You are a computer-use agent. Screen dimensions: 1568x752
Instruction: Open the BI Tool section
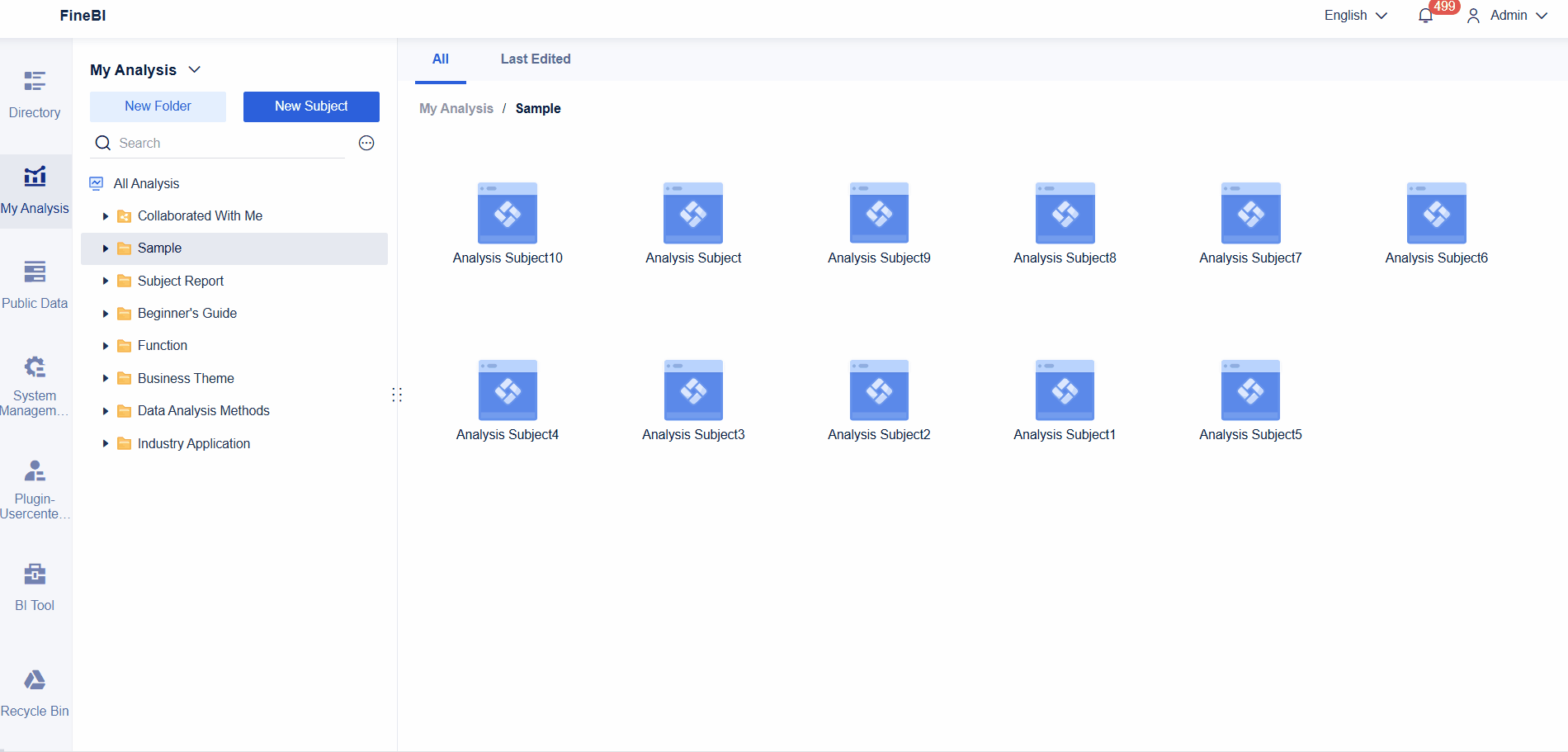35,587
